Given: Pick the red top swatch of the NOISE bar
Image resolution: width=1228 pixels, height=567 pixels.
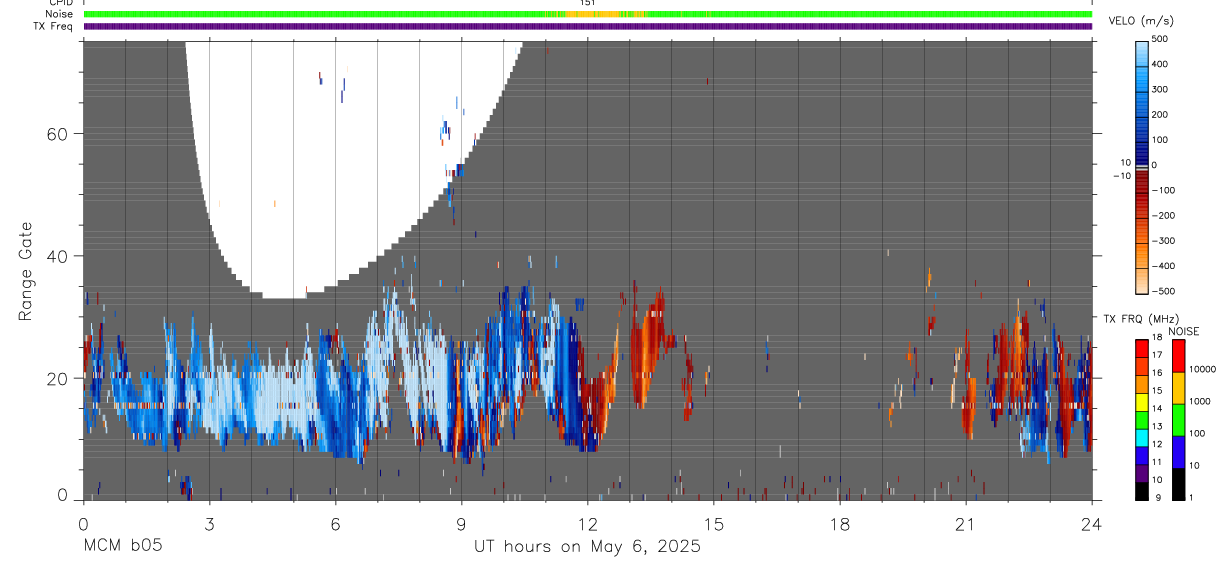Looking at the screenshot, I should coord(1178,356).
